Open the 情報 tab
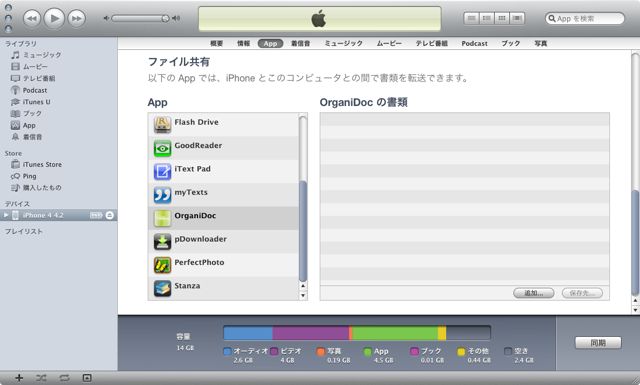Screen dimensions: 640x385 [x=244, y=43]
